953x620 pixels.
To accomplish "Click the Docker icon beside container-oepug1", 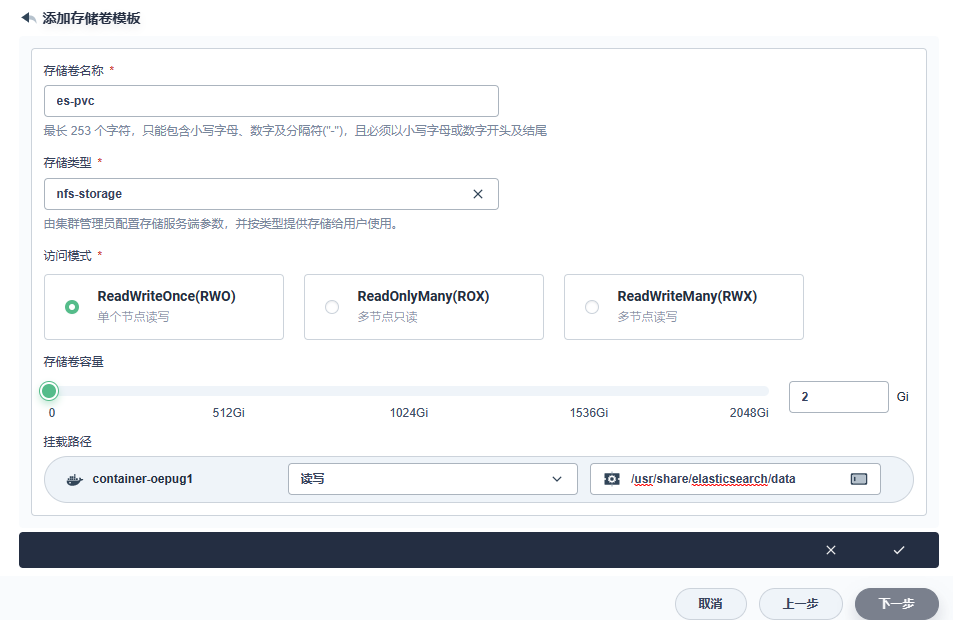I will click(x=74, y=479).
